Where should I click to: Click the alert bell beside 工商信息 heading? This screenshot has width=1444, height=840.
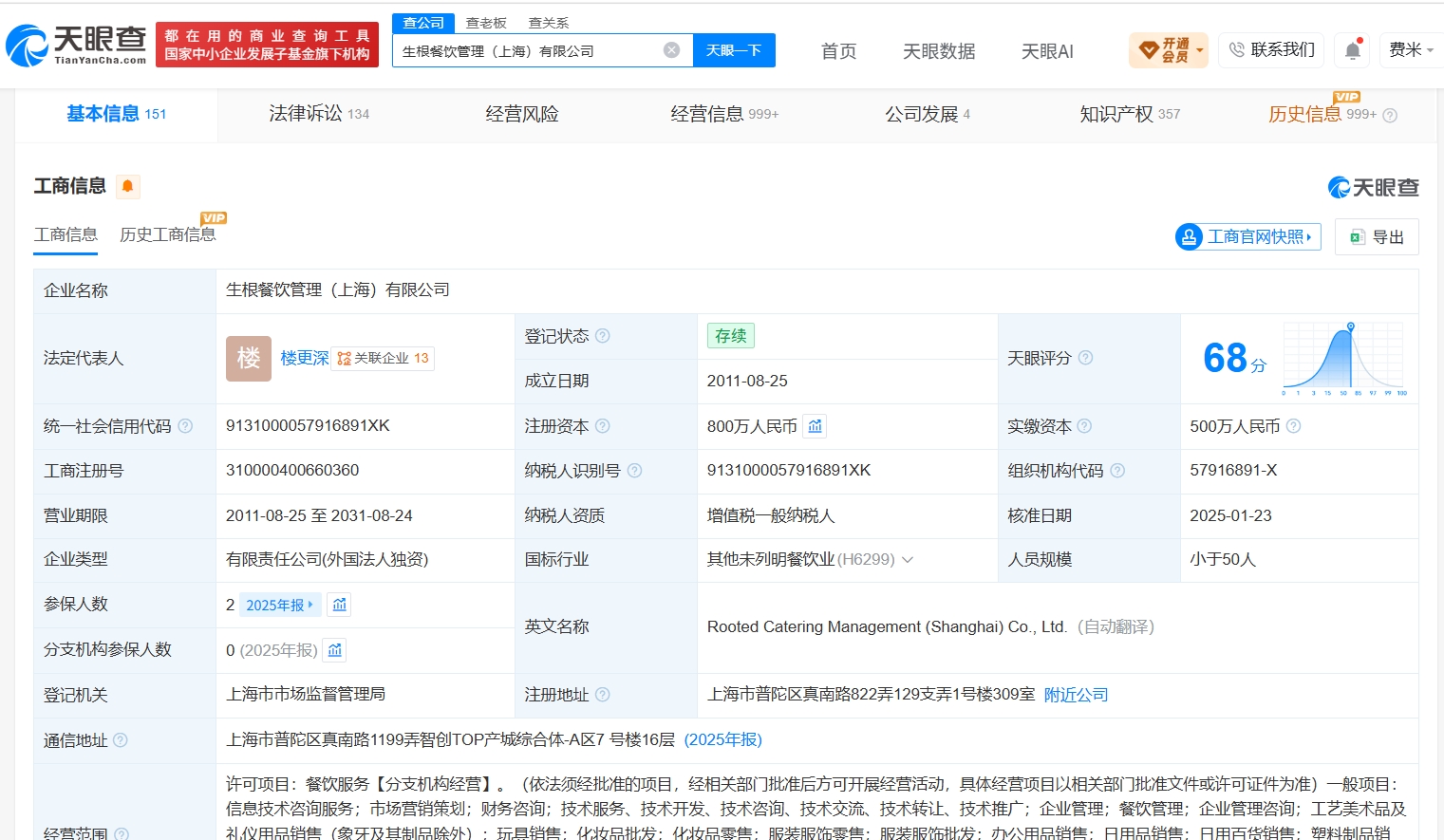[127, 186]
